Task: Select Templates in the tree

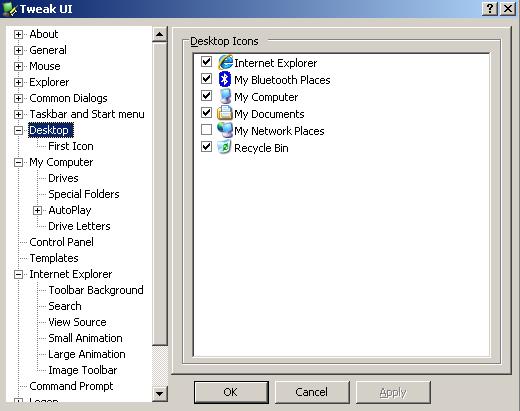Action: pyautogui.click(x=54, y=258)
